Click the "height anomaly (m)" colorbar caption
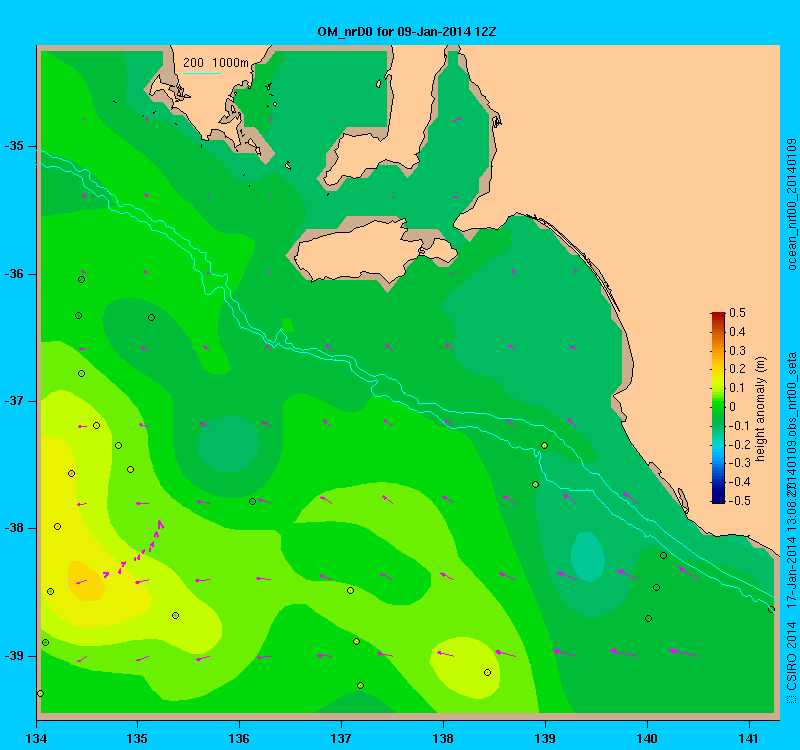The image size is (800, 750). click(x=761, y=409)
